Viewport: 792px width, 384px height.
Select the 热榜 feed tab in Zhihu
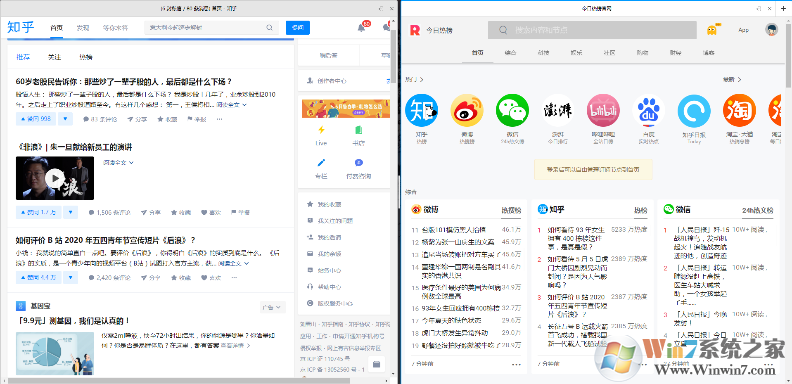[85, 57]
